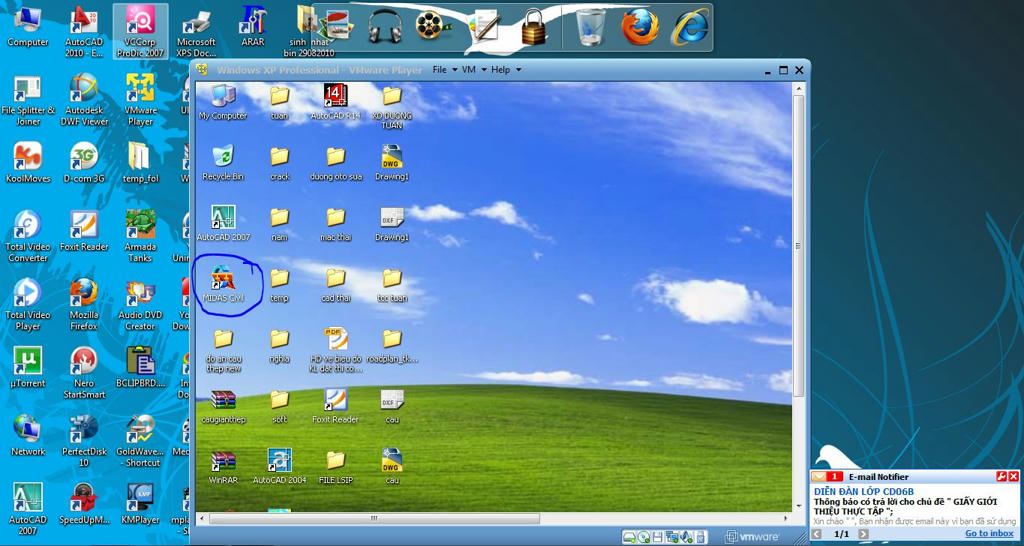Click the film reel icon in the dock
1024x546 pixels.
(x=432, y=26)
